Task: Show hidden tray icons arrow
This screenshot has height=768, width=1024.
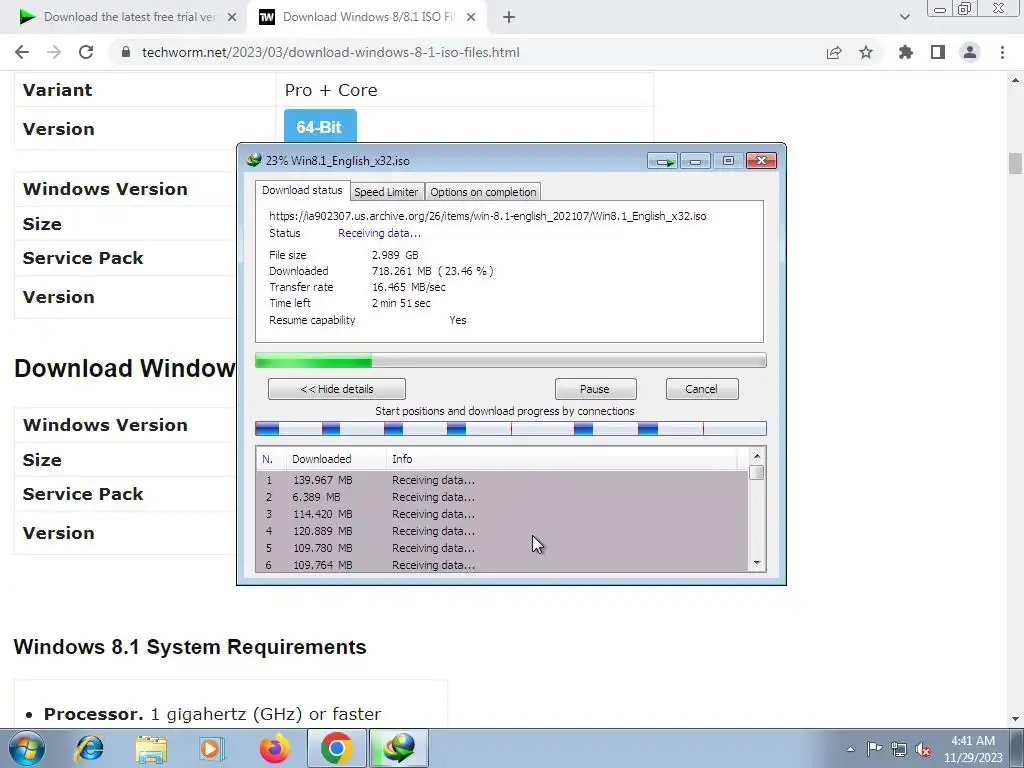Action: point(850,749)
